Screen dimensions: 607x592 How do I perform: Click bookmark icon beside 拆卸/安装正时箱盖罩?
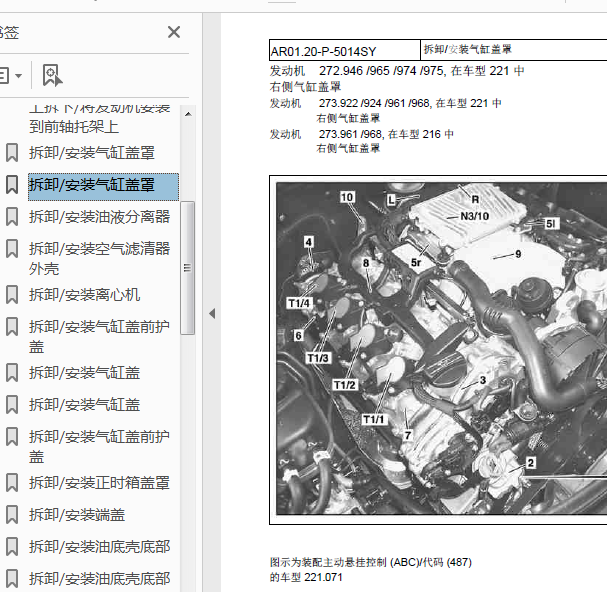click(x=12, y=483)
